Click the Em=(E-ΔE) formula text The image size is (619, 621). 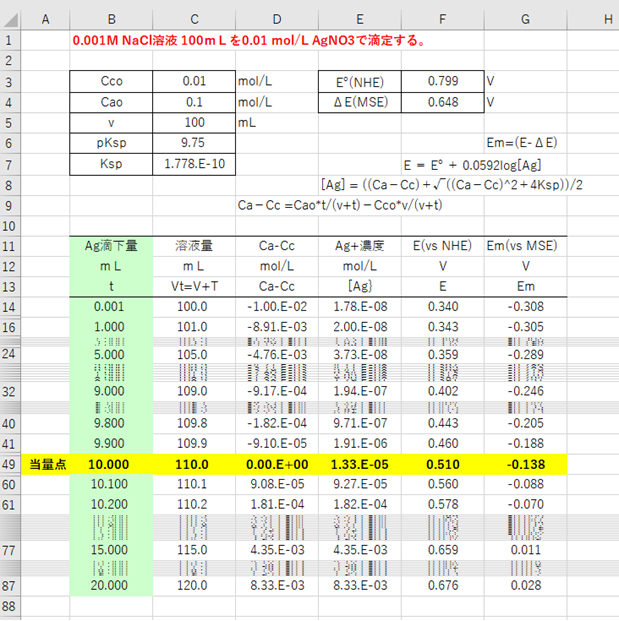[522, 143]
